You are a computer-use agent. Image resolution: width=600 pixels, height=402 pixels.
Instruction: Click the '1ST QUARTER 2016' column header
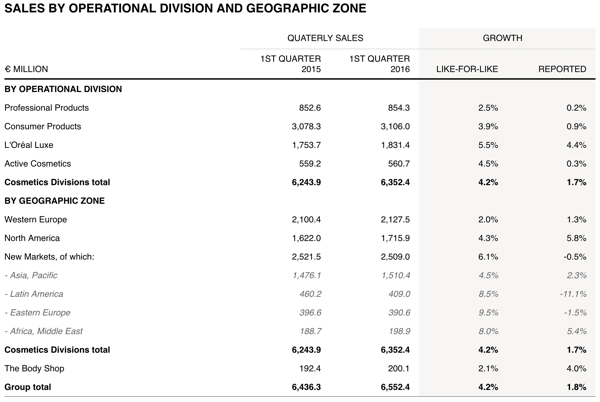tap(380, 63)
